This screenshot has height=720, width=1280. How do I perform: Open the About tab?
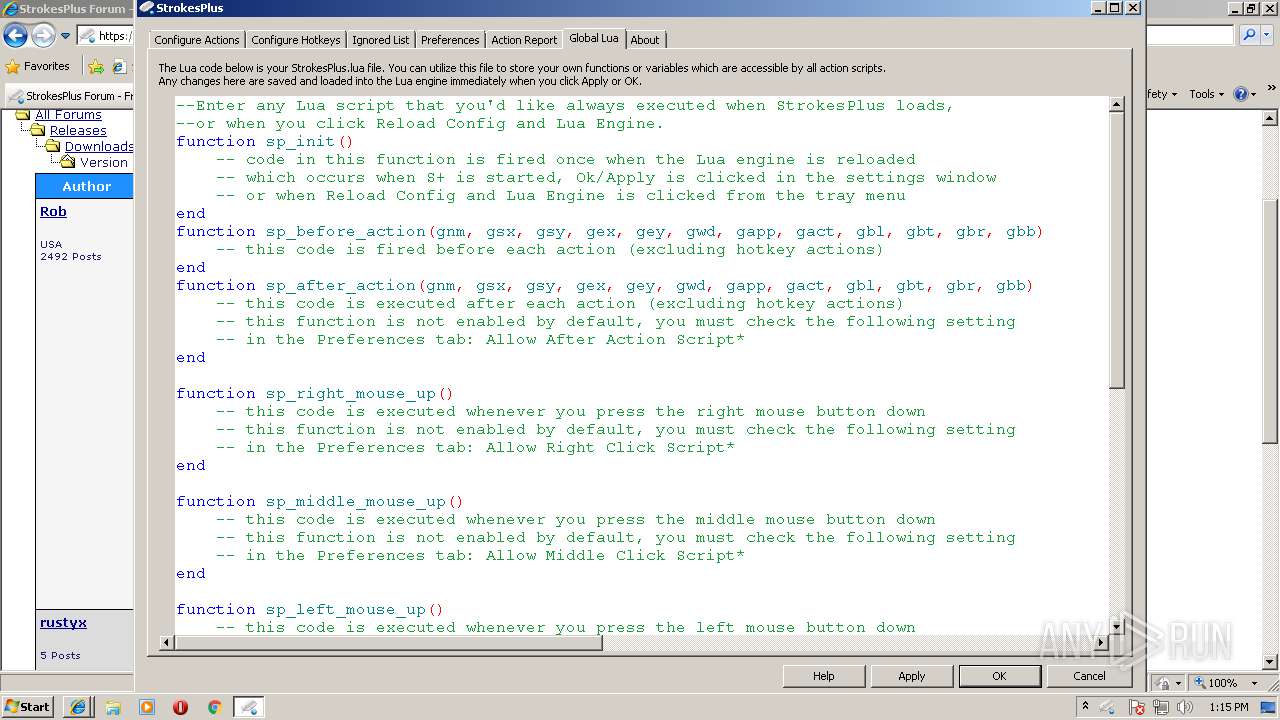click(645, 40)
